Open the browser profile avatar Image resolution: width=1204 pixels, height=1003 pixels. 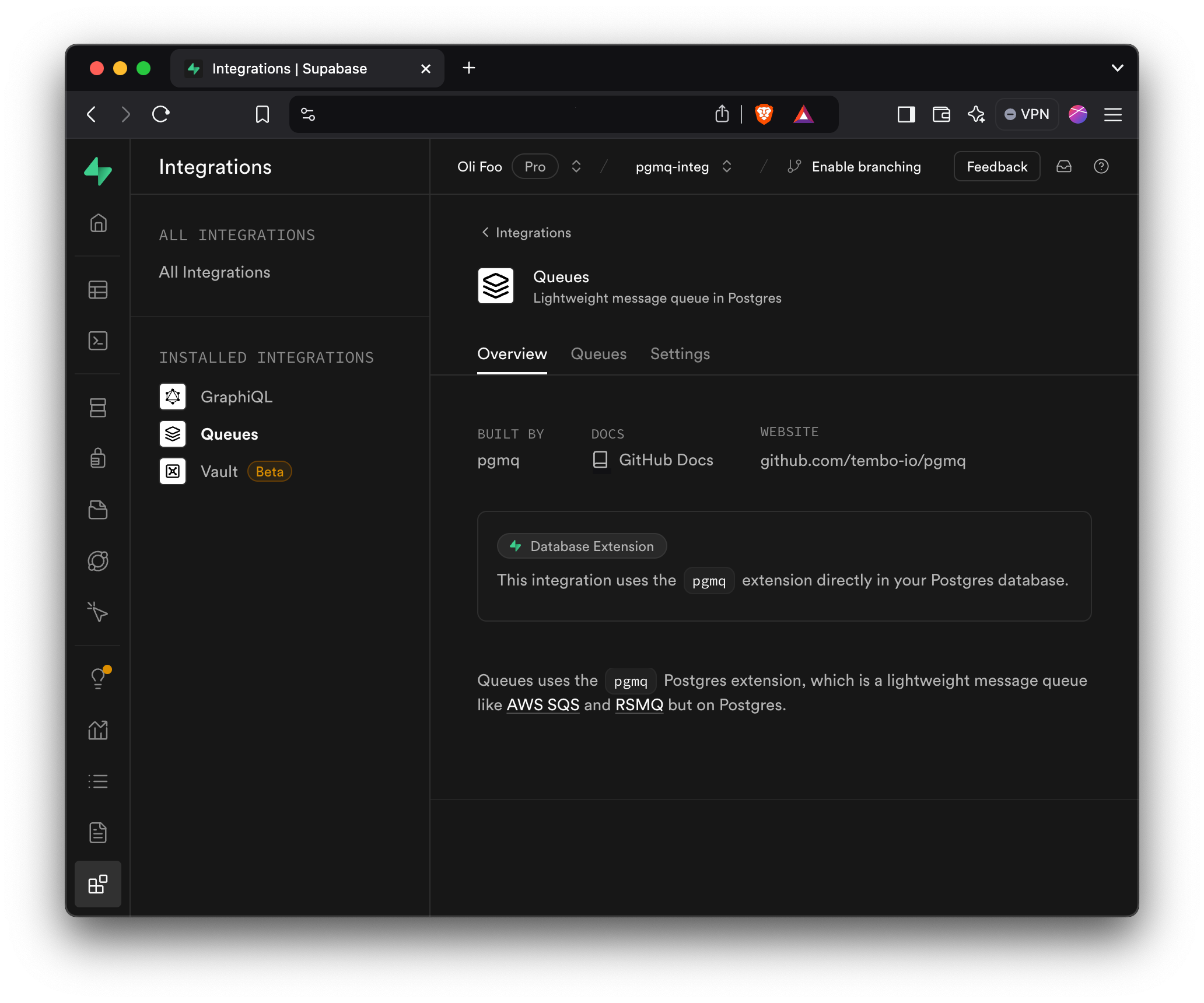[x=1078, y=114]
